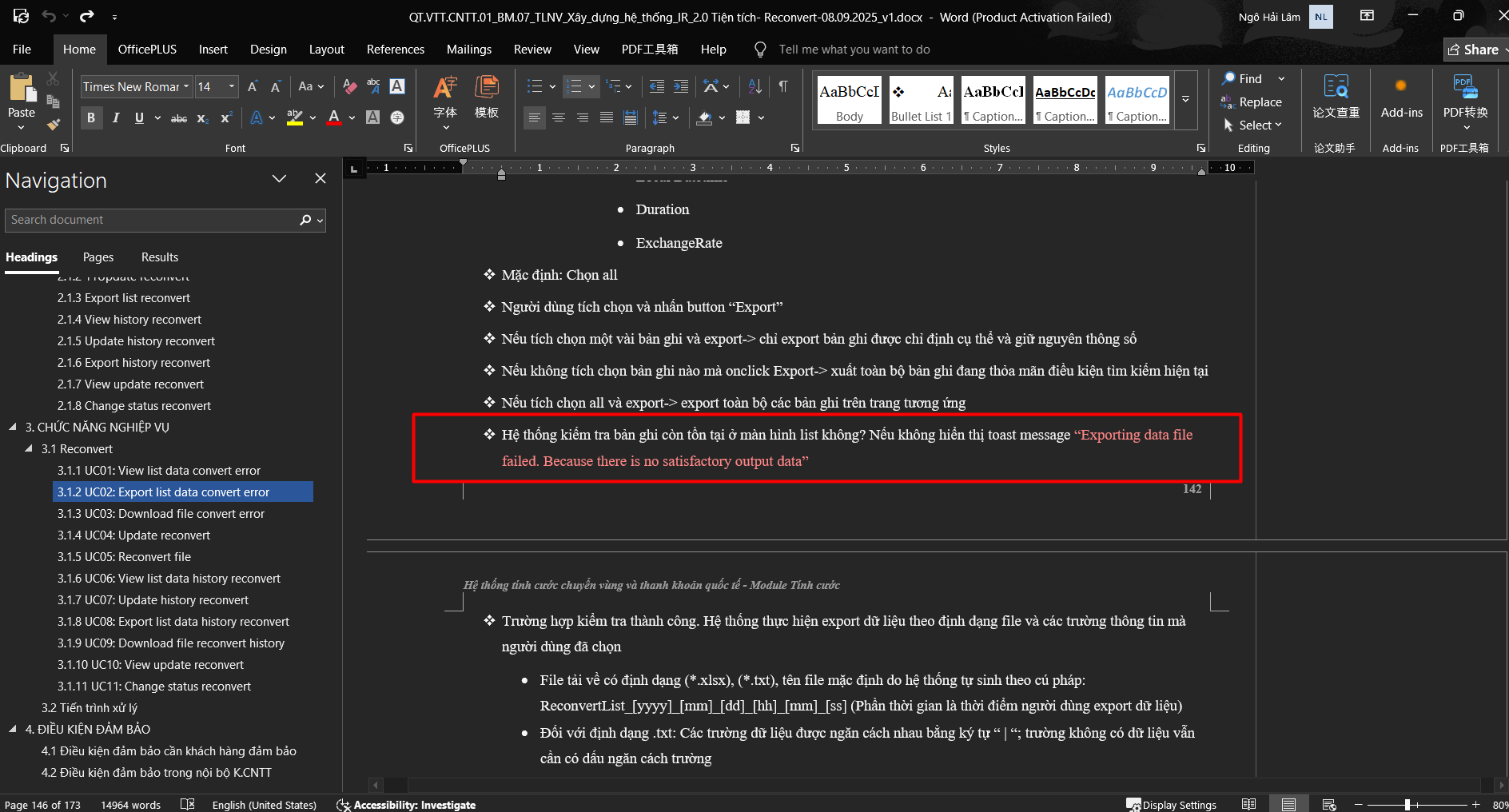This screenshot has height=812, width=1509.
Task: Clear all formatting with the eraser icon
Action: [x=349, y=86]
